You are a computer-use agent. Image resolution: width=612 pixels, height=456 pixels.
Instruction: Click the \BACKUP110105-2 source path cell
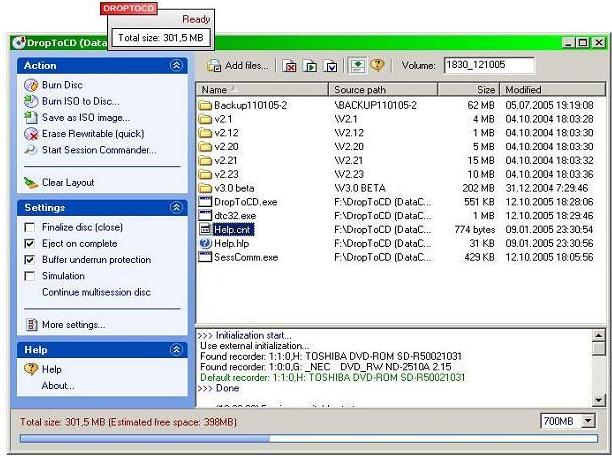click(x=375, y=105)
